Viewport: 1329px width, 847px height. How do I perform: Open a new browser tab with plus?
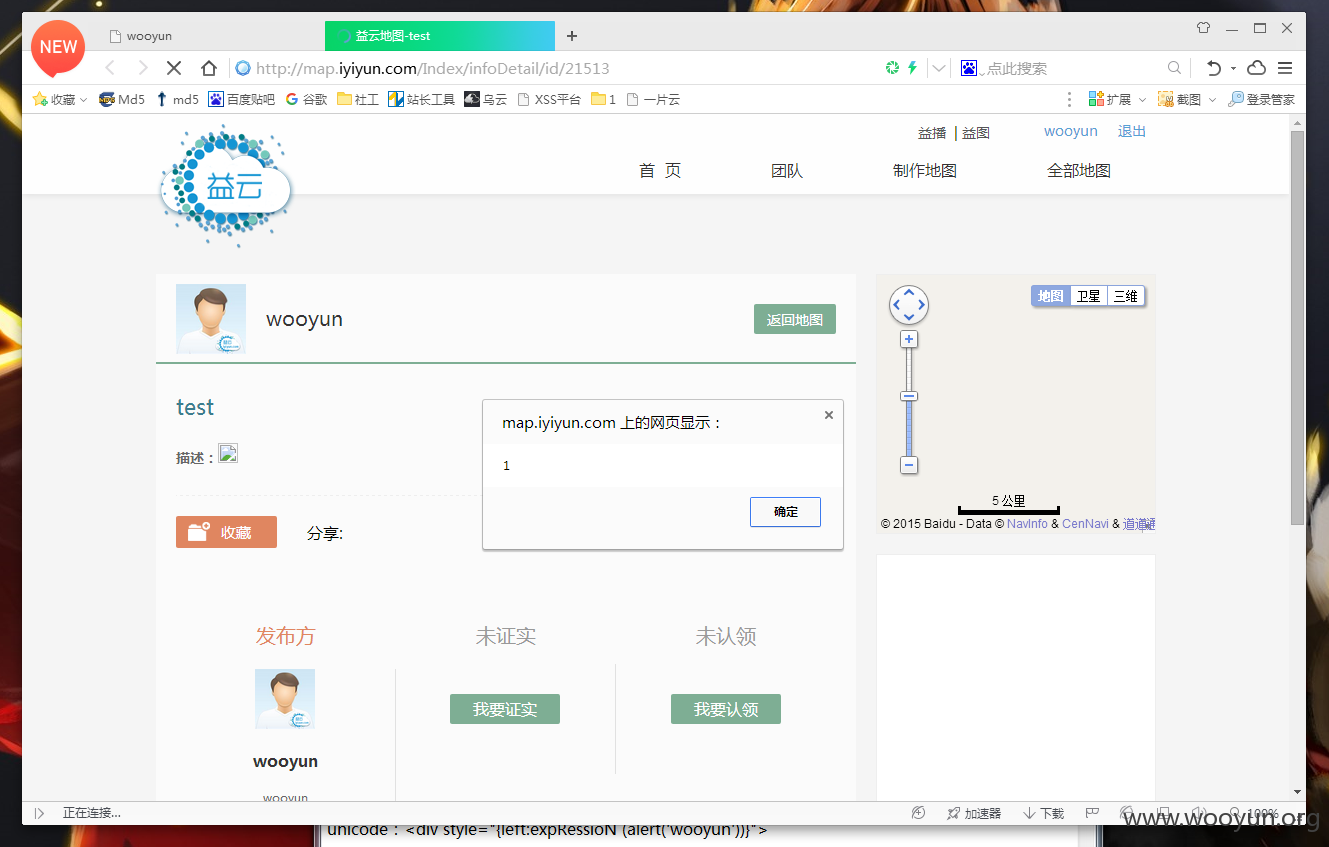(x=572, y=36)
